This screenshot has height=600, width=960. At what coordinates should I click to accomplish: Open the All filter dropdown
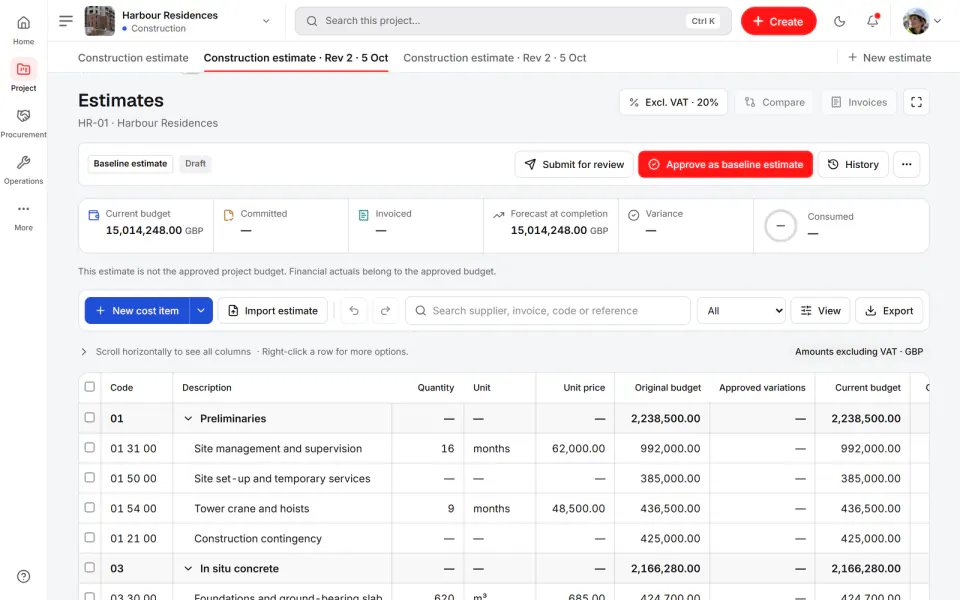coord(741,310)
